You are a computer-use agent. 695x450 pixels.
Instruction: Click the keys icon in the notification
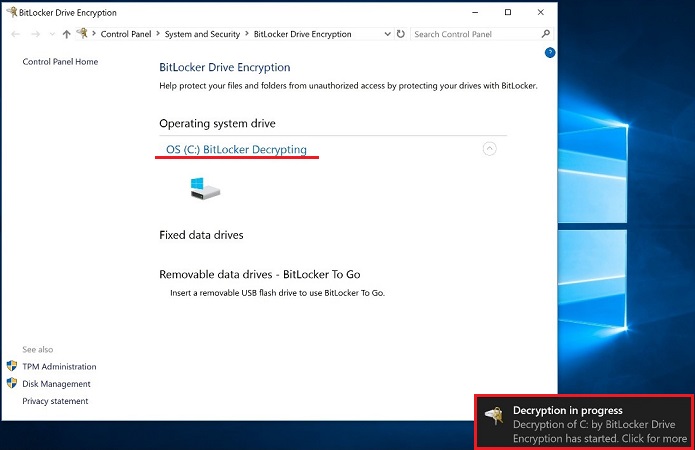(494, 416)
